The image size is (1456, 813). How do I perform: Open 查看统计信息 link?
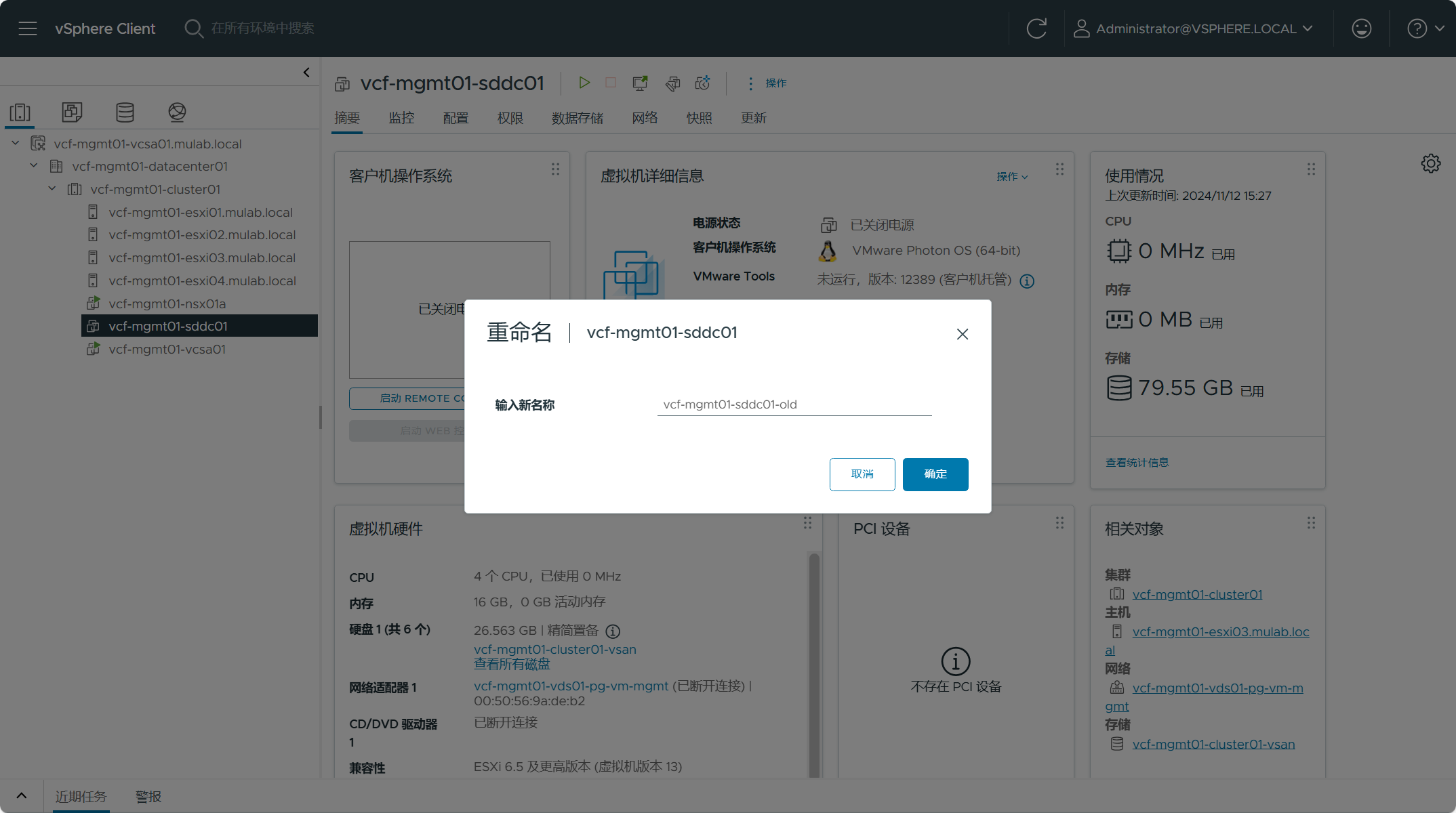pos(1137,463)
